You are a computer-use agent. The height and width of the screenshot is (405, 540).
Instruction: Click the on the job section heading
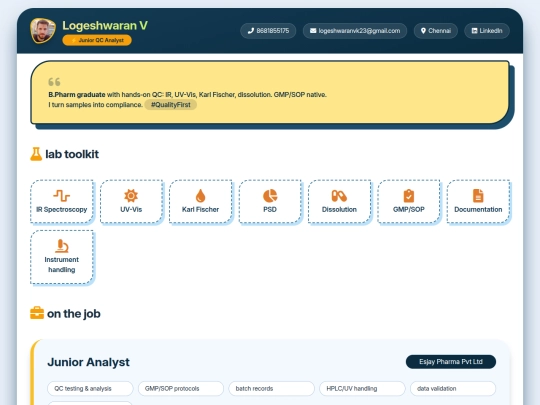(x=74, y=314)
